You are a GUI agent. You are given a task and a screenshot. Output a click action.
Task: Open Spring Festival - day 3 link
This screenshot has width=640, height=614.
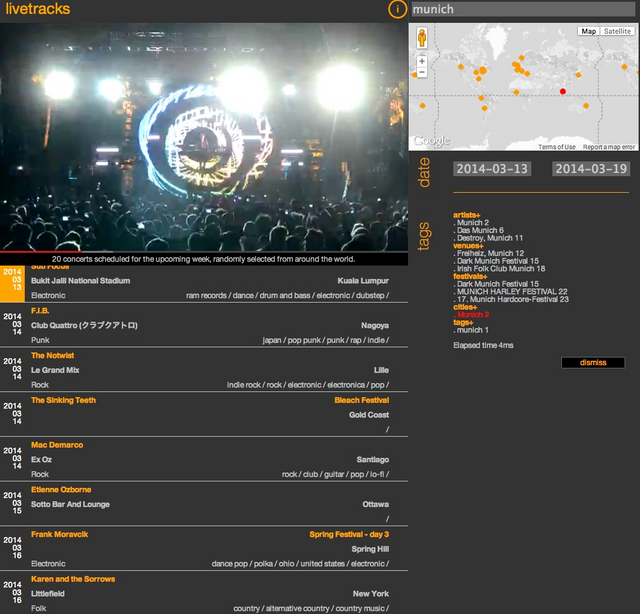(x=349, y=534)
